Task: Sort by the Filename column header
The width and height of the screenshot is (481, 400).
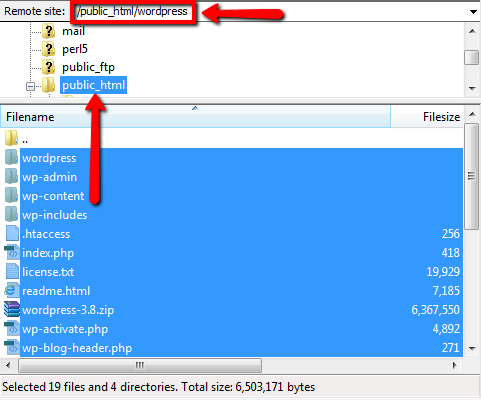Action: [195, 117]
